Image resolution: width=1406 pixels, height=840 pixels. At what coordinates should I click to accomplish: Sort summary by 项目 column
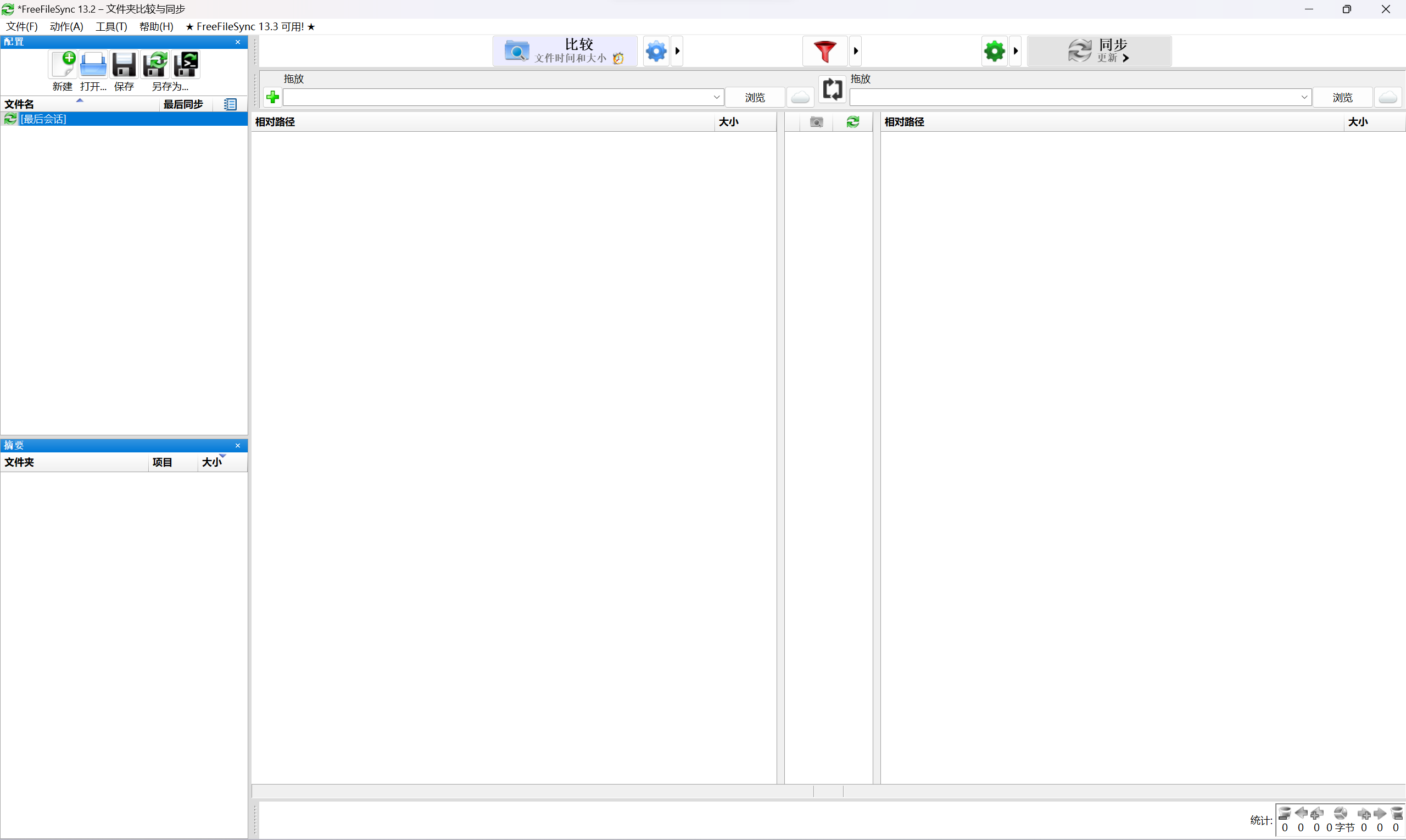point(173,462)
